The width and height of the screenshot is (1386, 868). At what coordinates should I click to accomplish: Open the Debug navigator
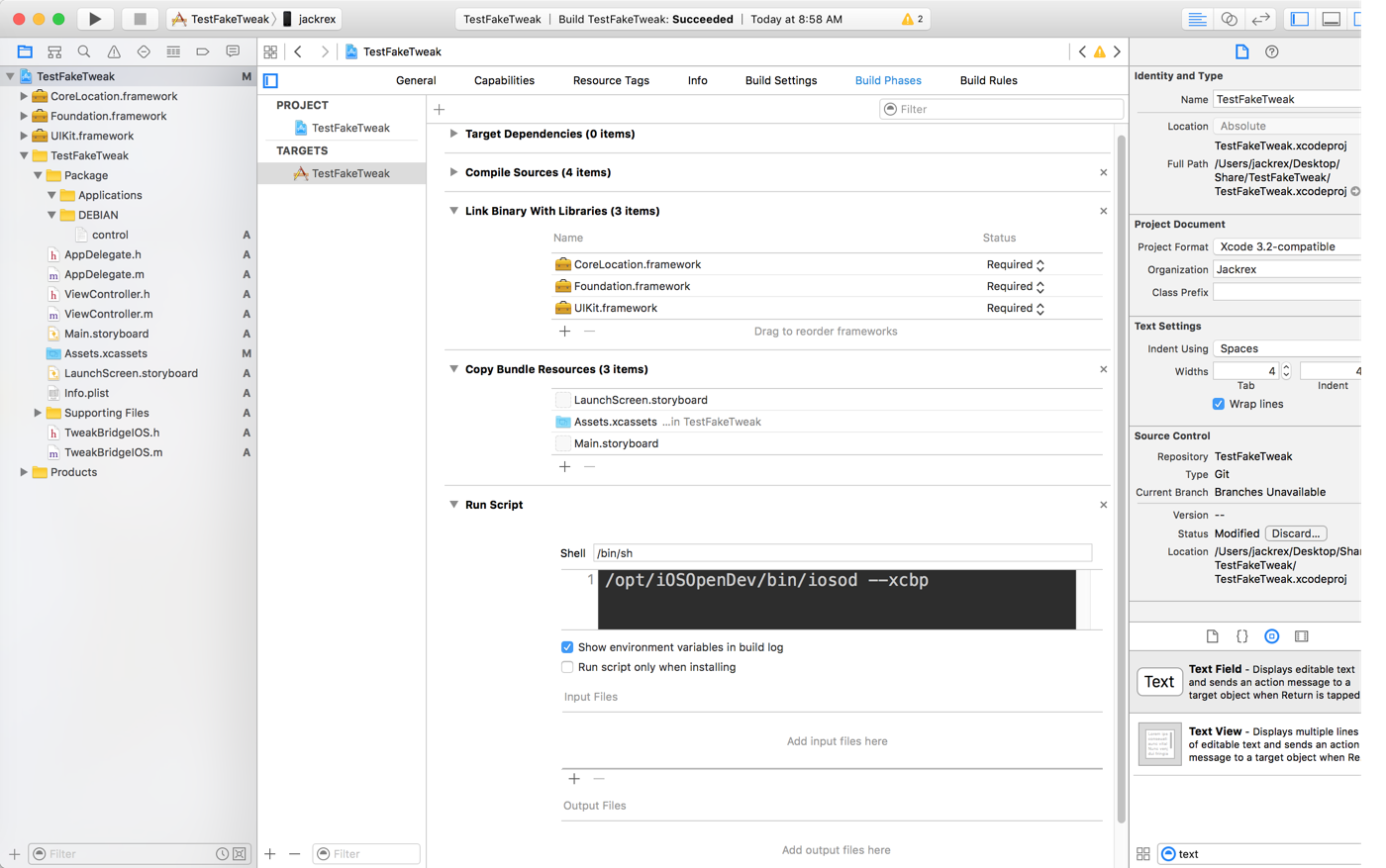coord(173,51)
